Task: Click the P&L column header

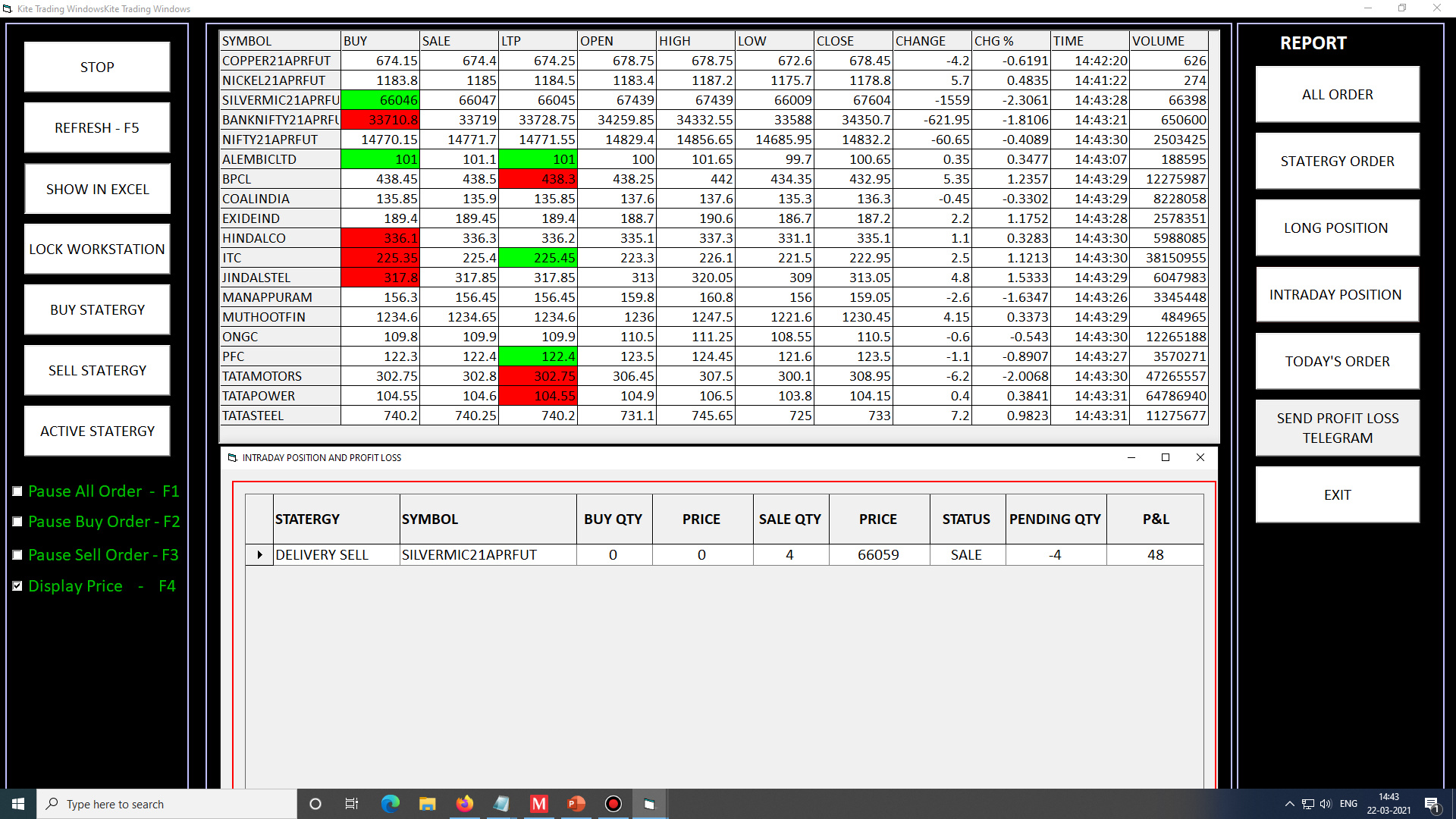Action: (1155, 519)
